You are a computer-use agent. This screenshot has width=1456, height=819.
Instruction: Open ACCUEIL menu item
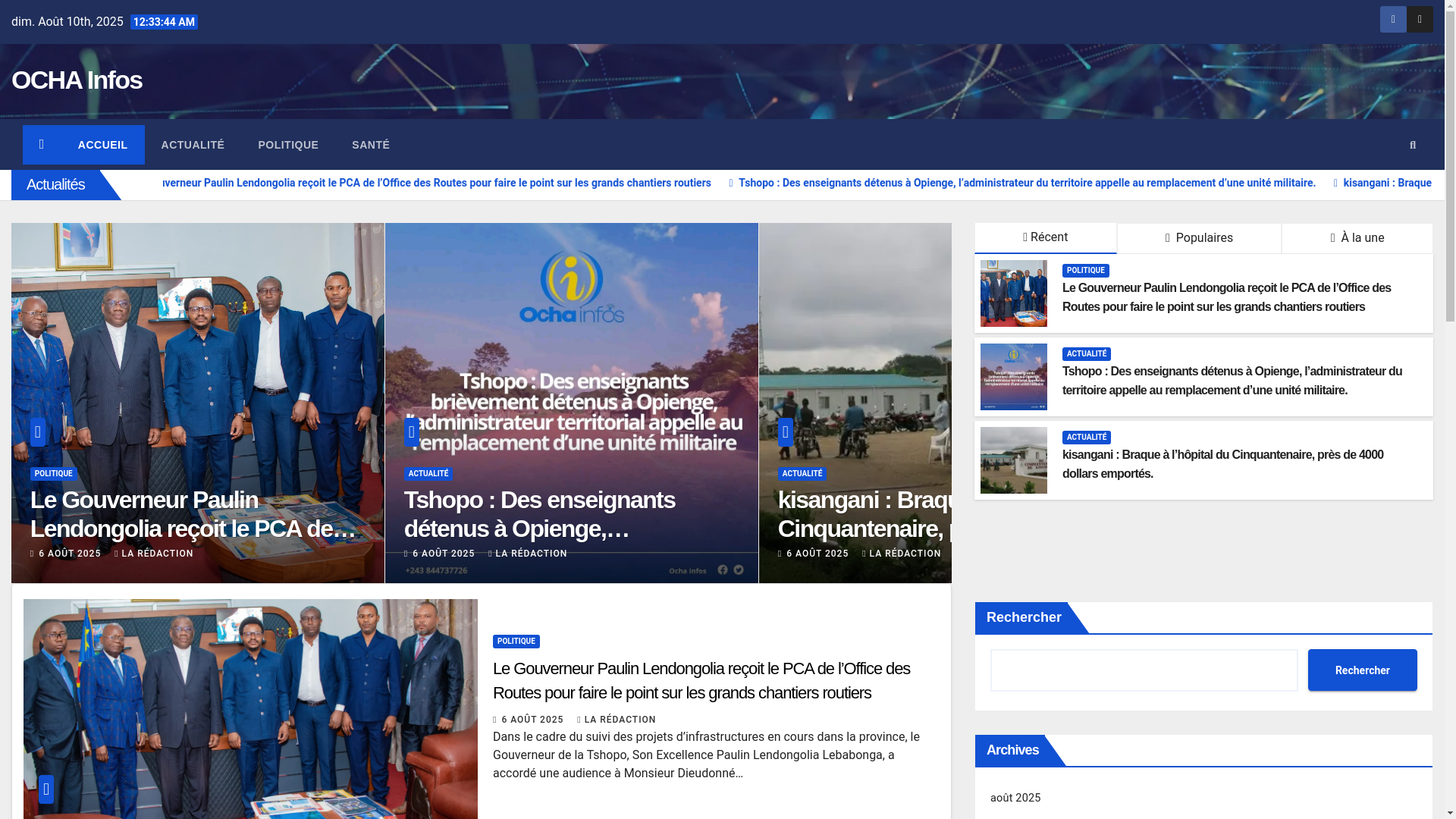pyautogui.click(x=102, y=145)
